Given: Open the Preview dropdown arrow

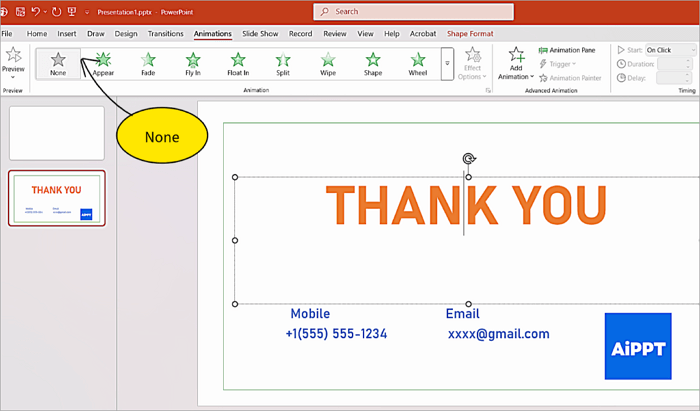Looking at the screenshot, I should (x=13, y=77).
